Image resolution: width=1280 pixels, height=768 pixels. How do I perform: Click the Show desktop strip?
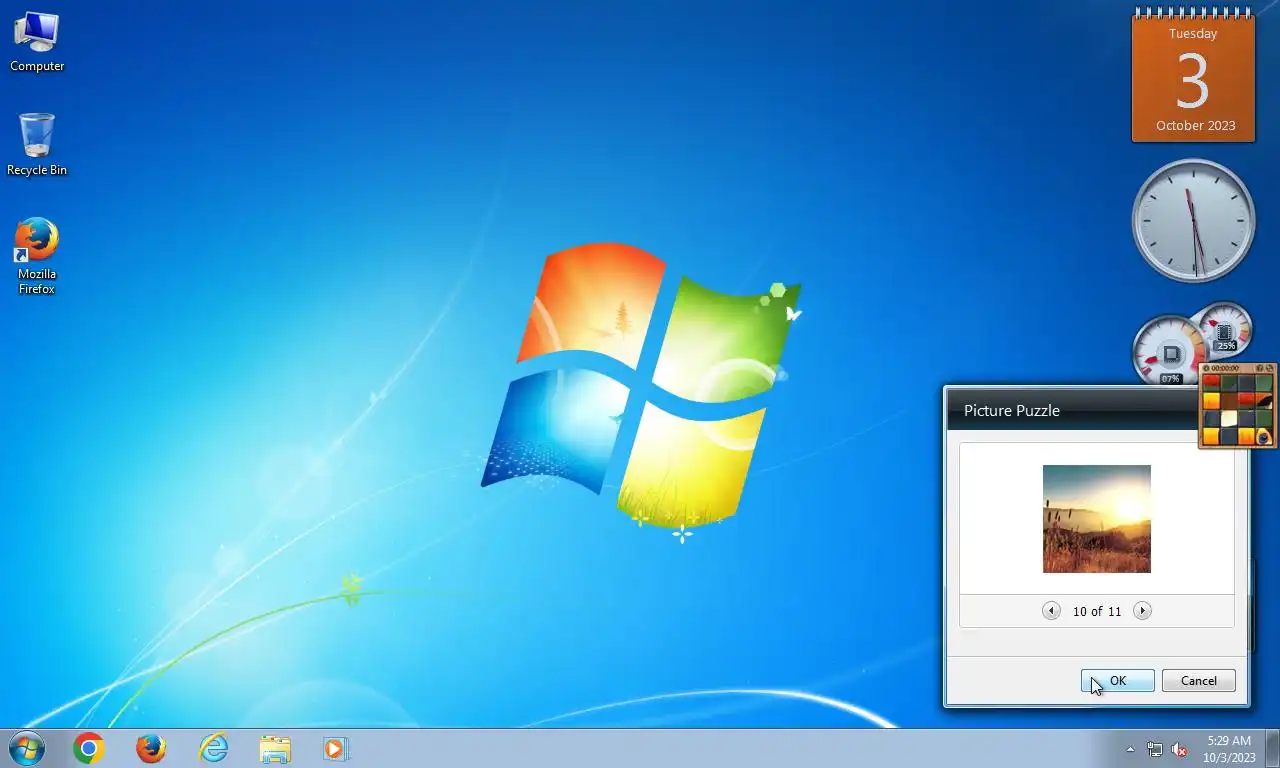coord(1272,748)
